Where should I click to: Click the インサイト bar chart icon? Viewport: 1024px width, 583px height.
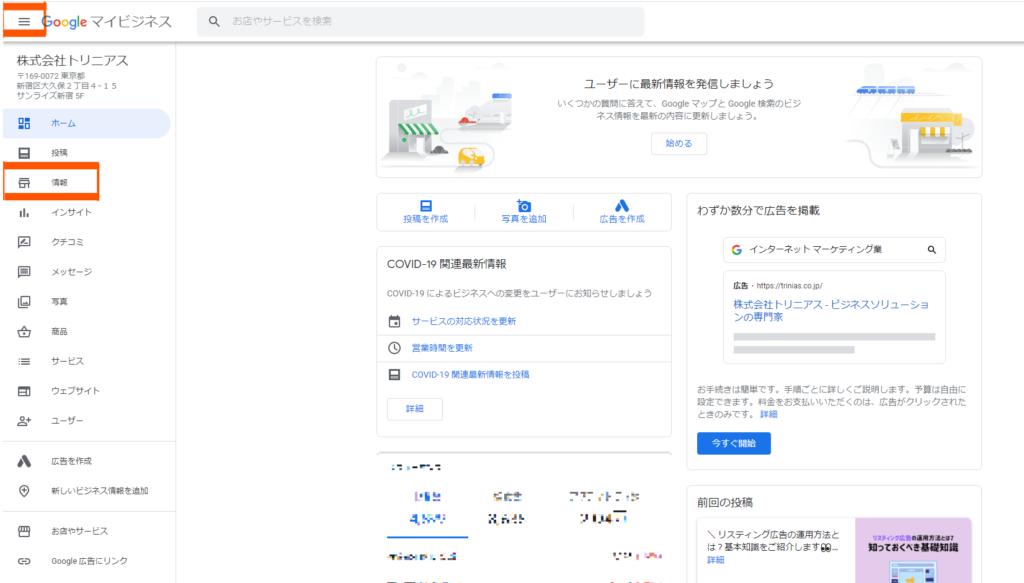coord(24,212)
